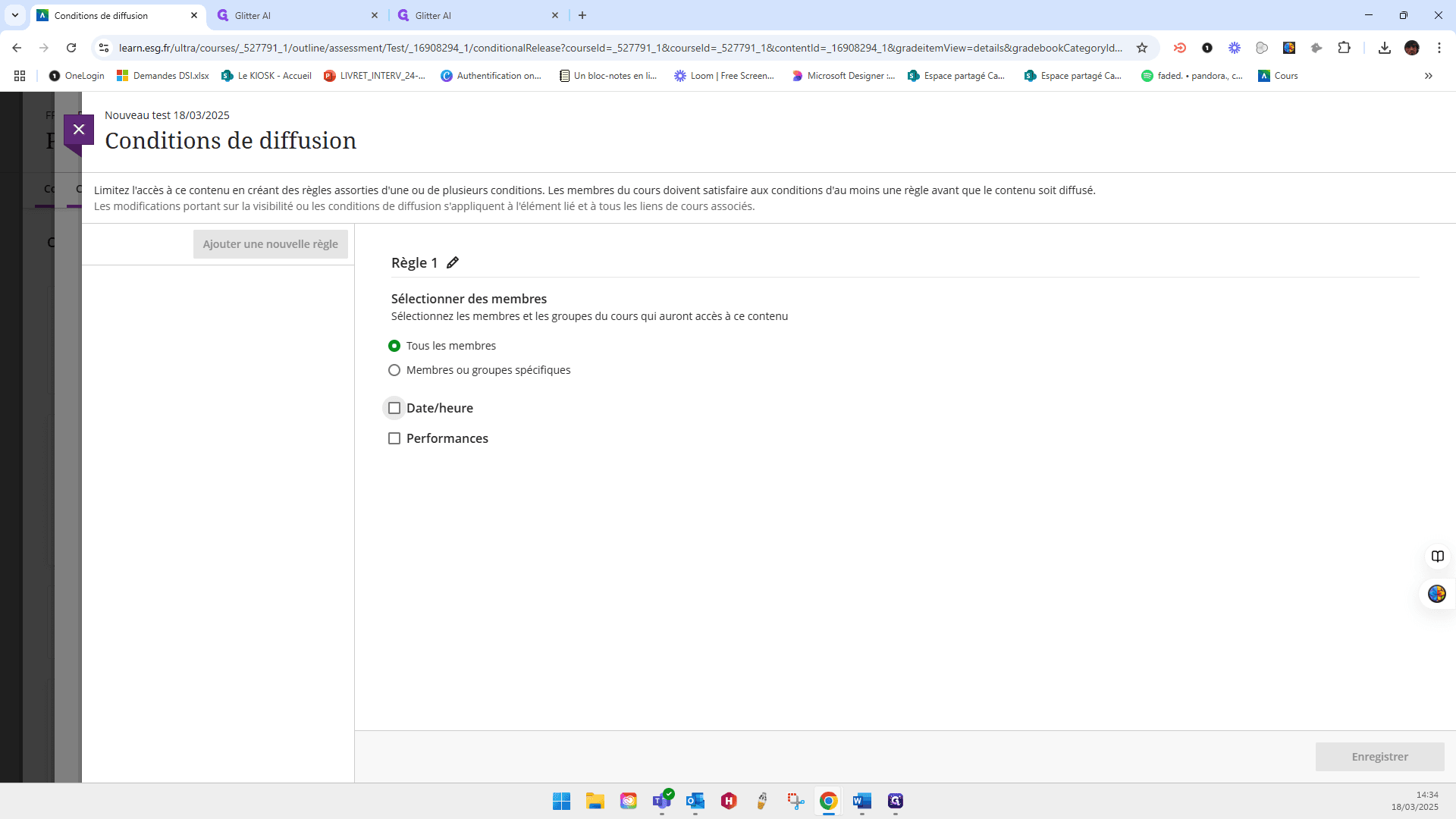This screenshot has width=1456, height=819.
Task: Open the LIVRET_INTERV bookmark
Action: (375, 76)
